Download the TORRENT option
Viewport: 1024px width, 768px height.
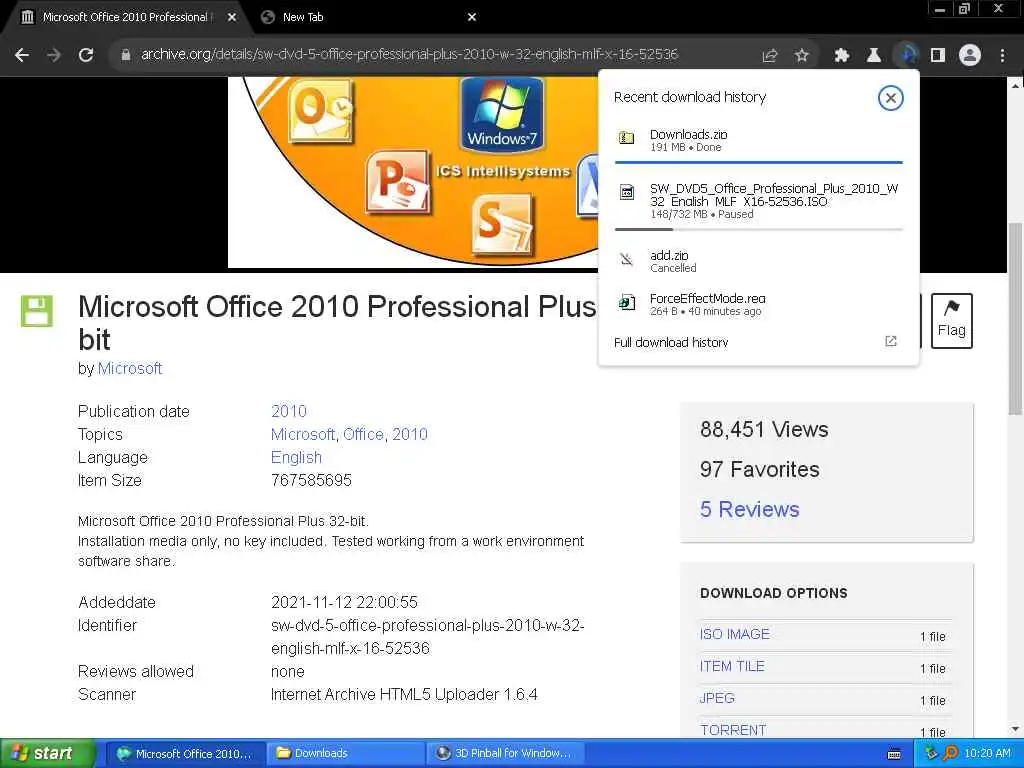click(733, 730)
